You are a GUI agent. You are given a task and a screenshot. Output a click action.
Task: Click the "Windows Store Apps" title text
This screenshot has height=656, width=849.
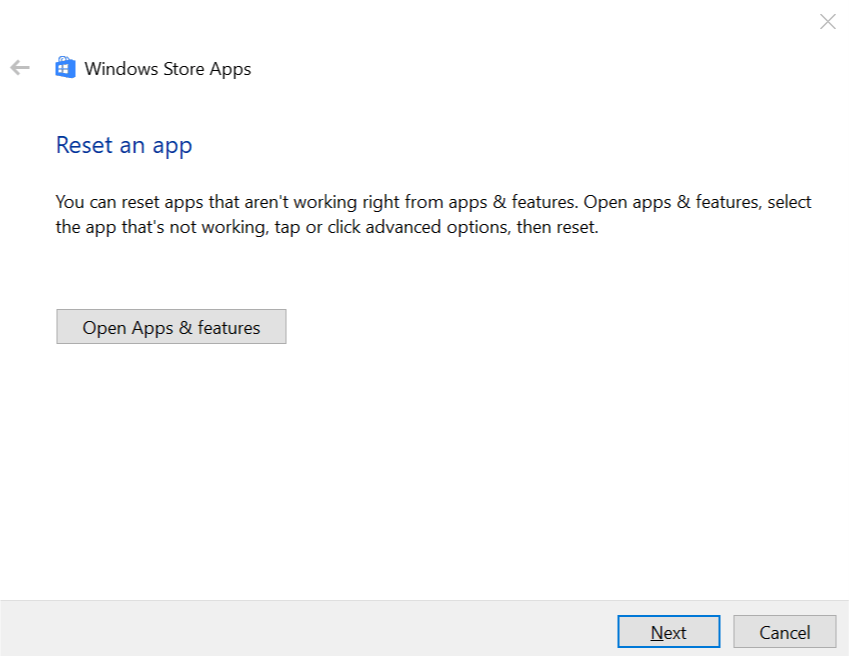(x=167, y=69)
